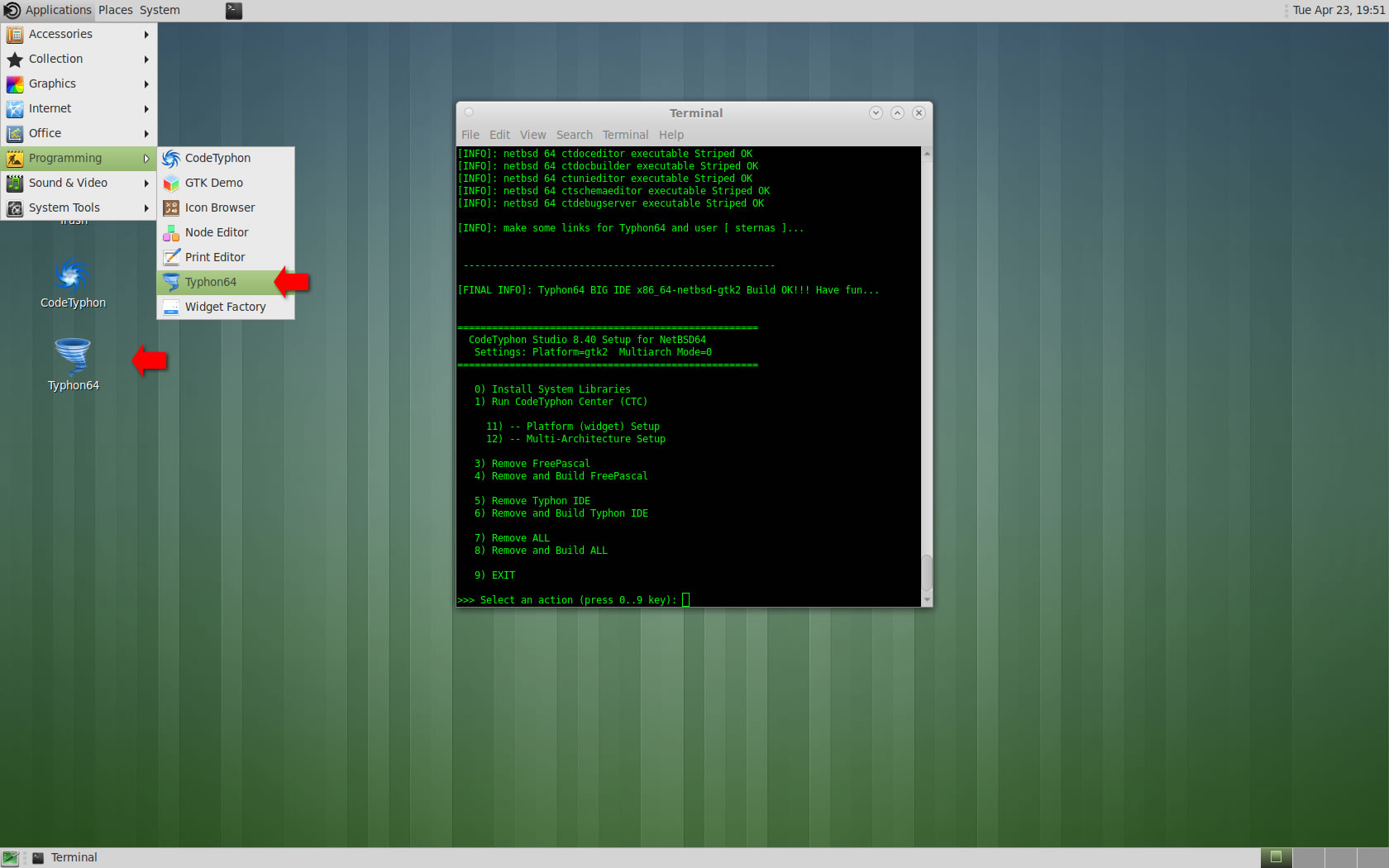Expand the Sound & Video submenu arrow
Screen dimensions: 1389x868
[146, 183]
